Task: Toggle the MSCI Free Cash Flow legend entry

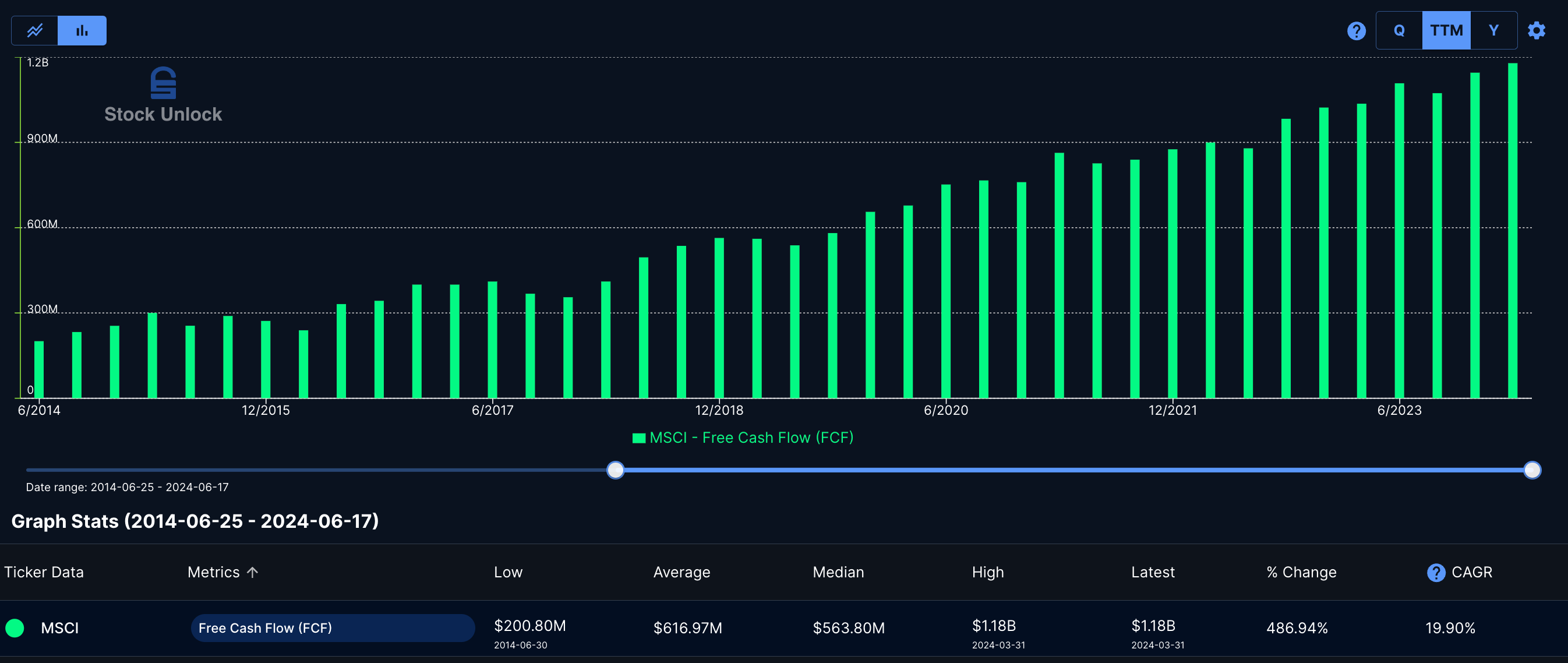Action: pos(743,438)
